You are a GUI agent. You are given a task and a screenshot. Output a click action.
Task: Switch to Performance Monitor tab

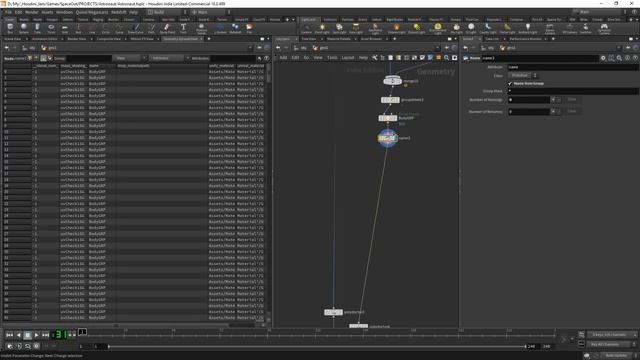tap(525, 39)
